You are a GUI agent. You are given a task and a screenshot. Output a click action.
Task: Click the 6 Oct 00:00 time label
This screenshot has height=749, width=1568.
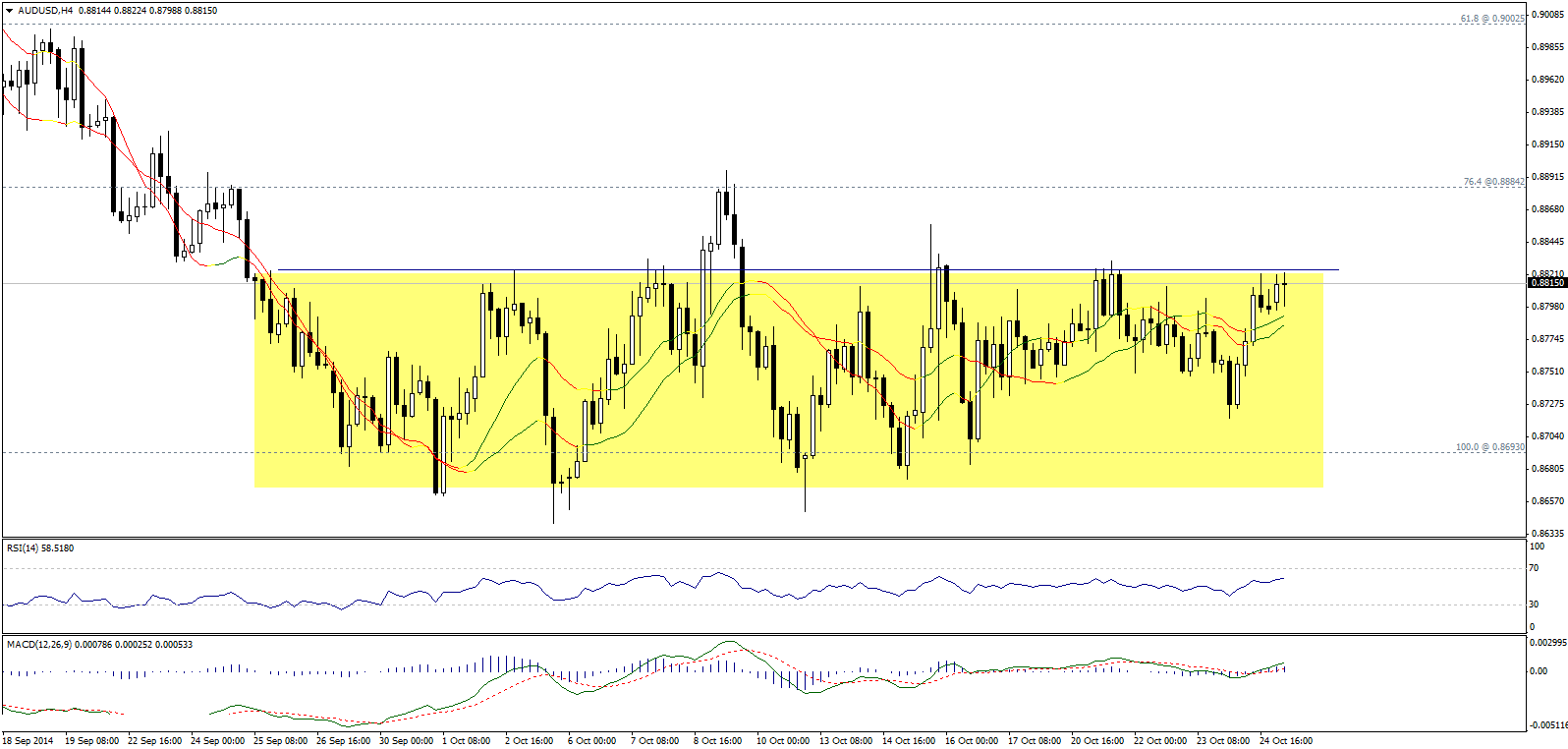click(x=592, y=741)
